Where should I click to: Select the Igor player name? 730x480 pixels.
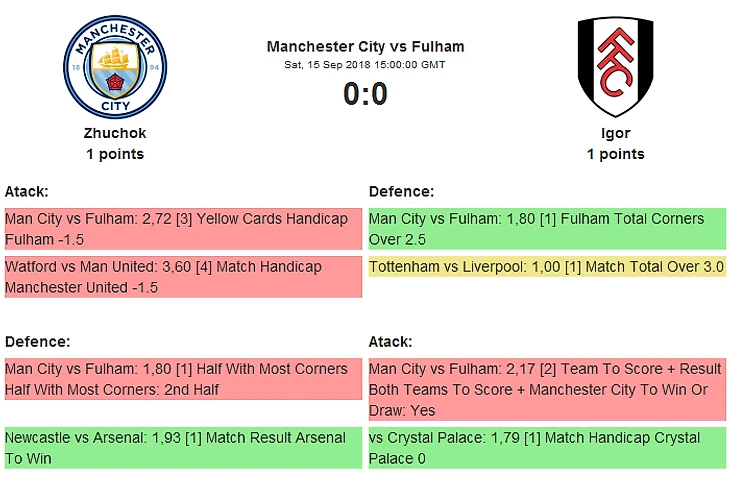[615, 133]
